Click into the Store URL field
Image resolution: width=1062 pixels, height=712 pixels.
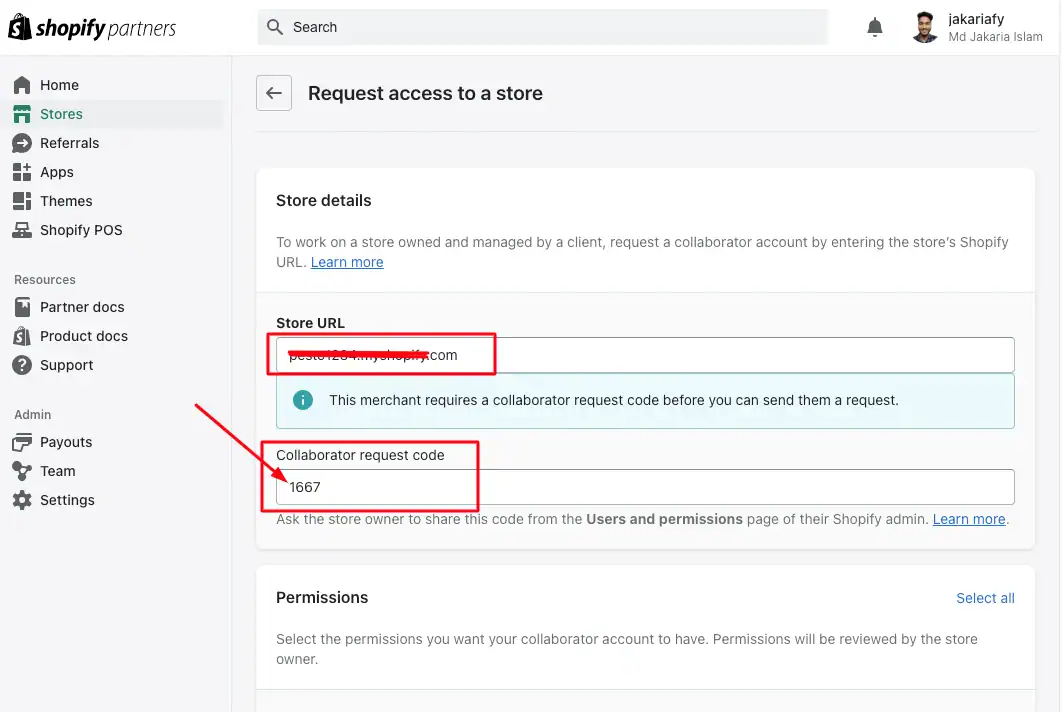(645, 355)
